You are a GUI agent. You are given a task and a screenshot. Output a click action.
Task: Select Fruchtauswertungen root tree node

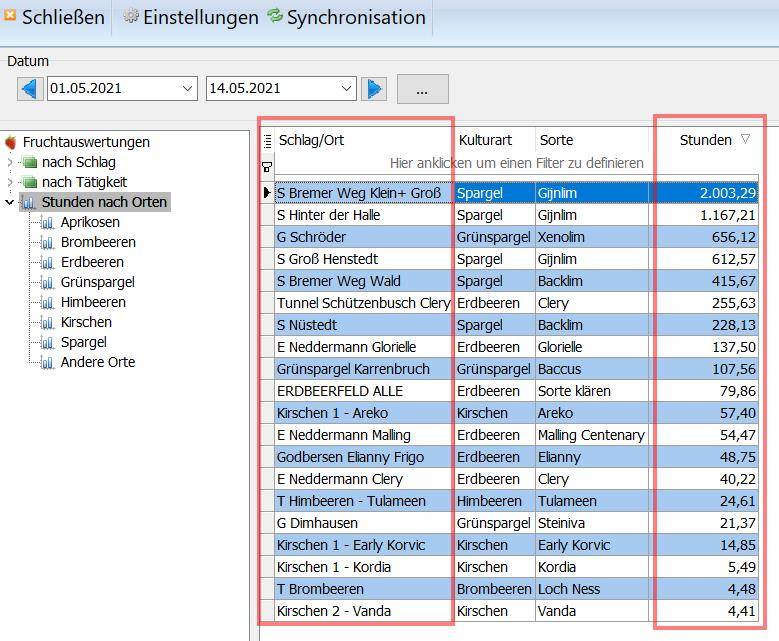click(x=86, y=143)
